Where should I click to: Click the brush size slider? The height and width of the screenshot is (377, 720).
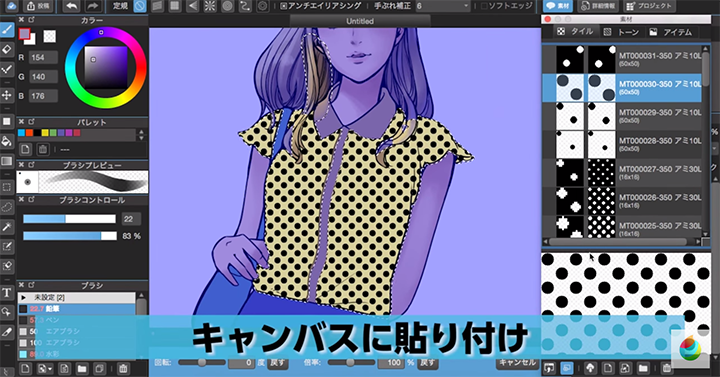tap(69, 219)
